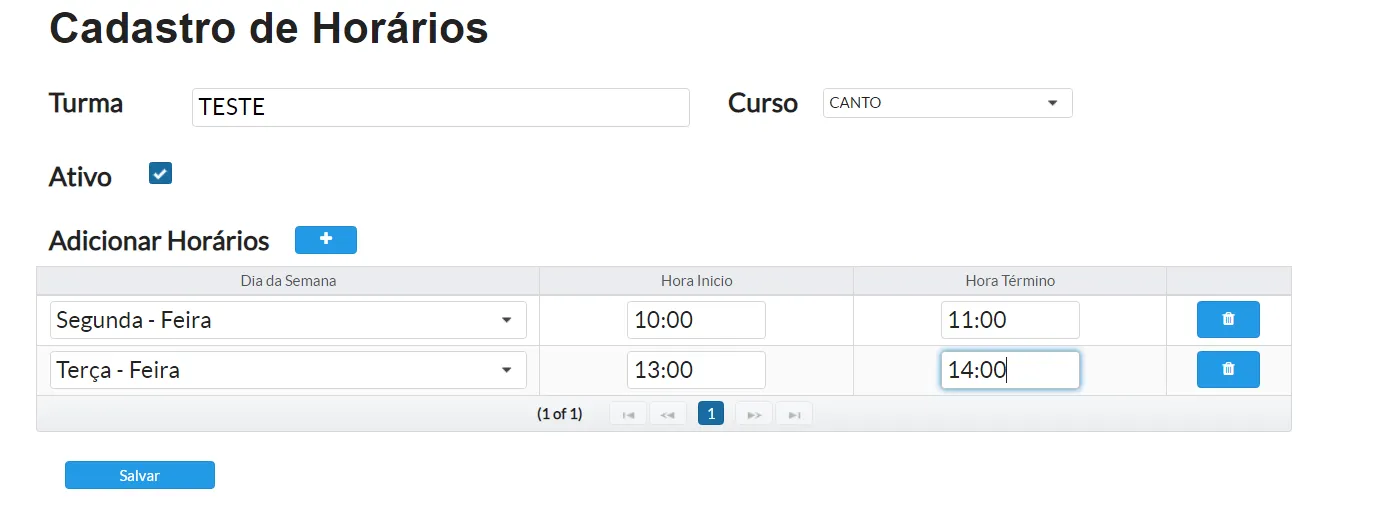Go to previous page in paginator
This screenshot has height=521, width=1382.
point(667,414)
